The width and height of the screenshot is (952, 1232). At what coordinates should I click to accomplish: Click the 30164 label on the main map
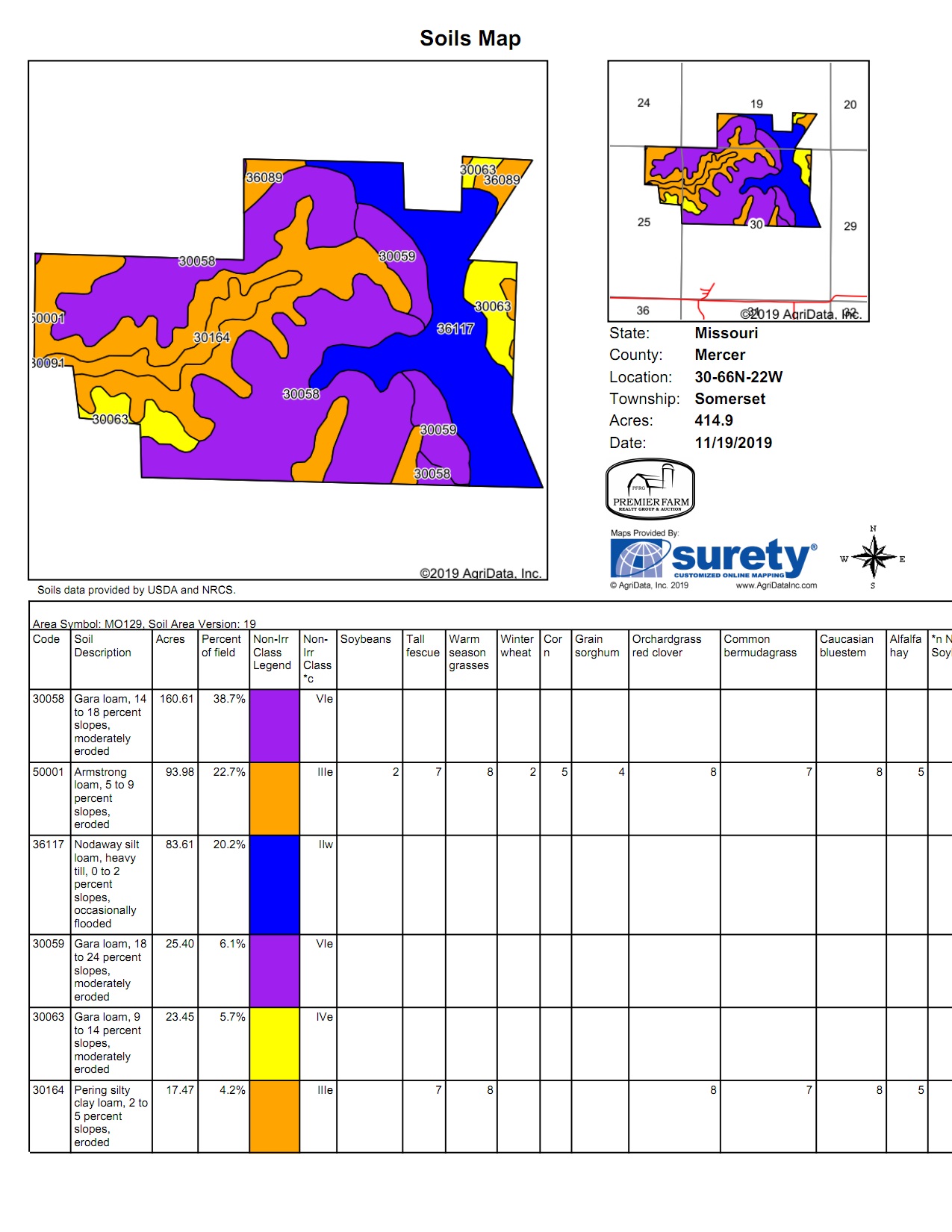[x=211, y=337]
